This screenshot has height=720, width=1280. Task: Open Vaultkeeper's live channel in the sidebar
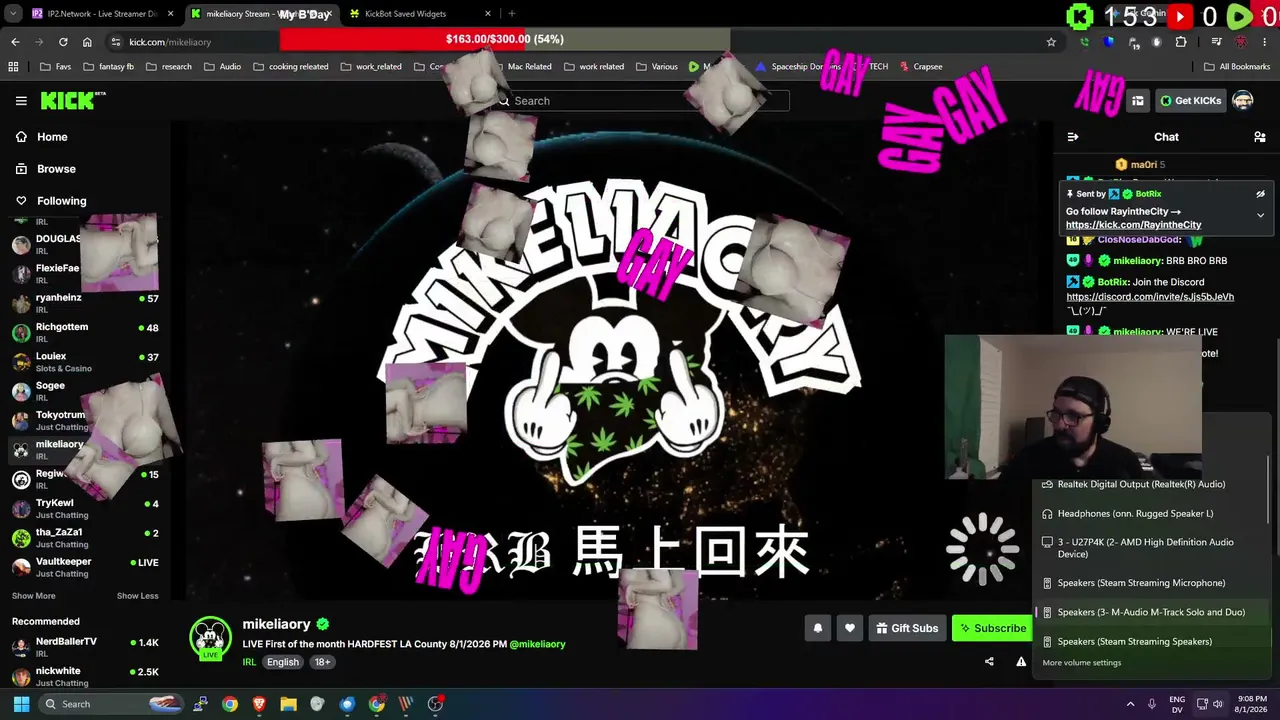point(85,567)
